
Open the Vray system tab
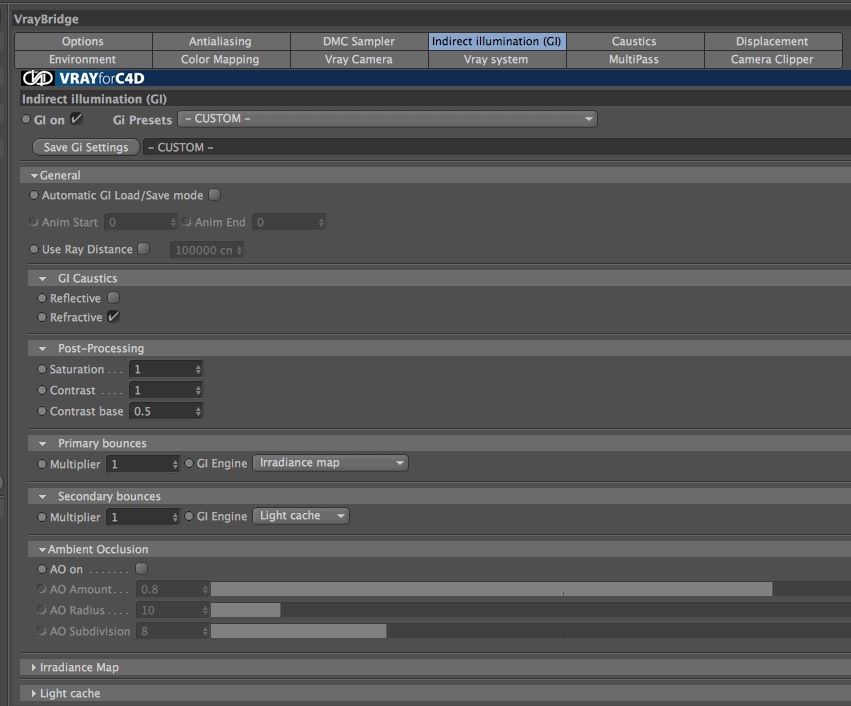[x=497, y=59]
